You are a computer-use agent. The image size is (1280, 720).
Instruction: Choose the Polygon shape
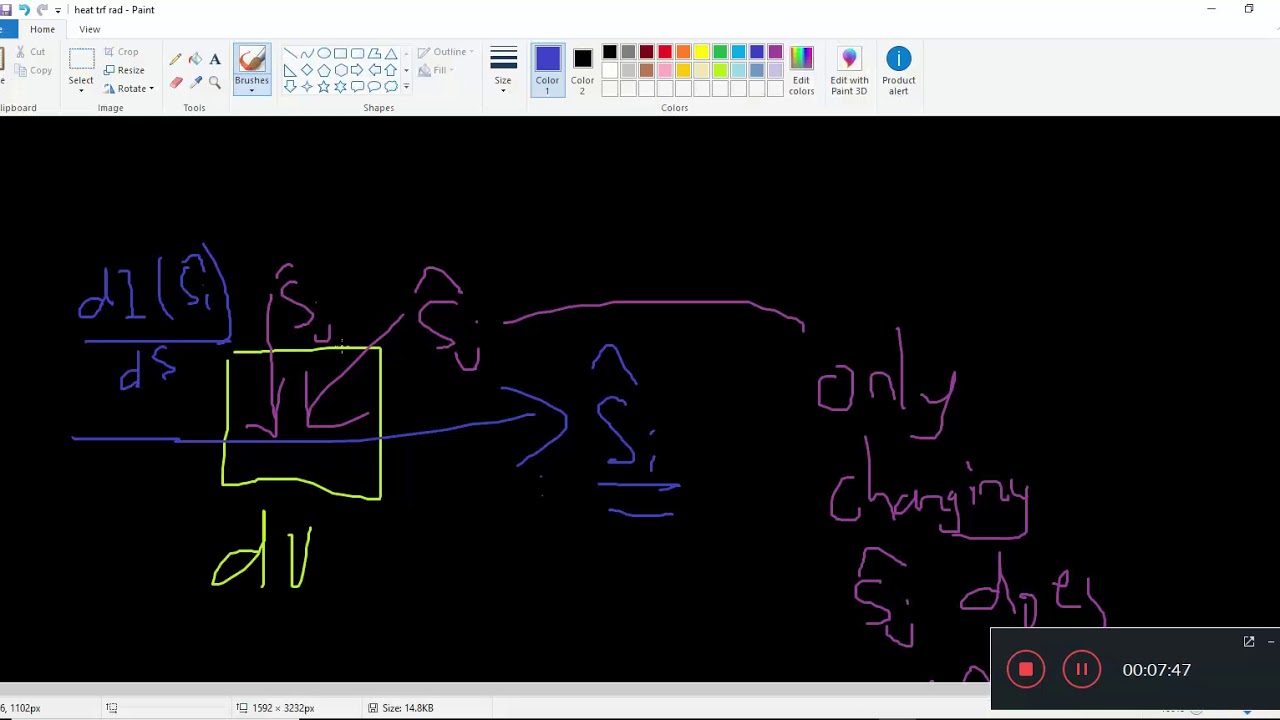pos(374,53)
